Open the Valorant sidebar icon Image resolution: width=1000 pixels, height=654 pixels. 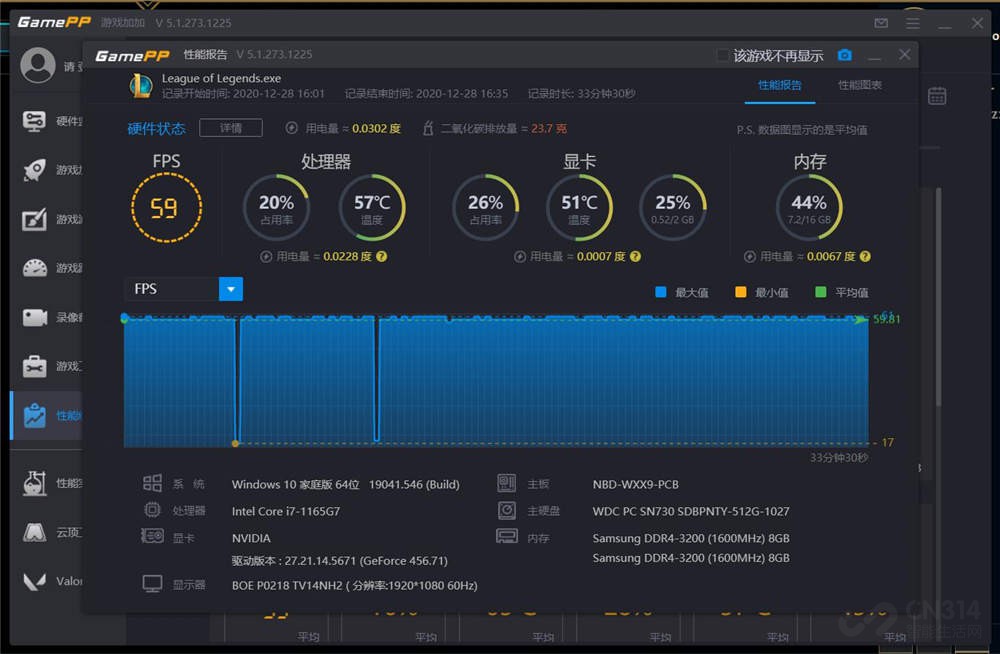click(34, 581)
